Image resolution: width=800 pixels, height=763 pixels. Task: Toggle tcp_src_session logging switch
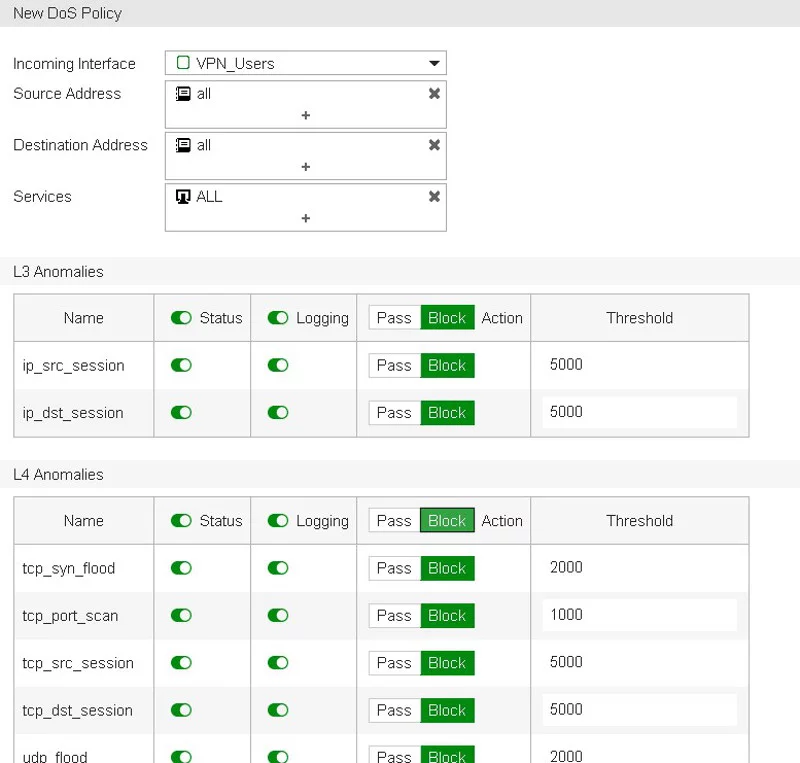click(x=278, y=663)
